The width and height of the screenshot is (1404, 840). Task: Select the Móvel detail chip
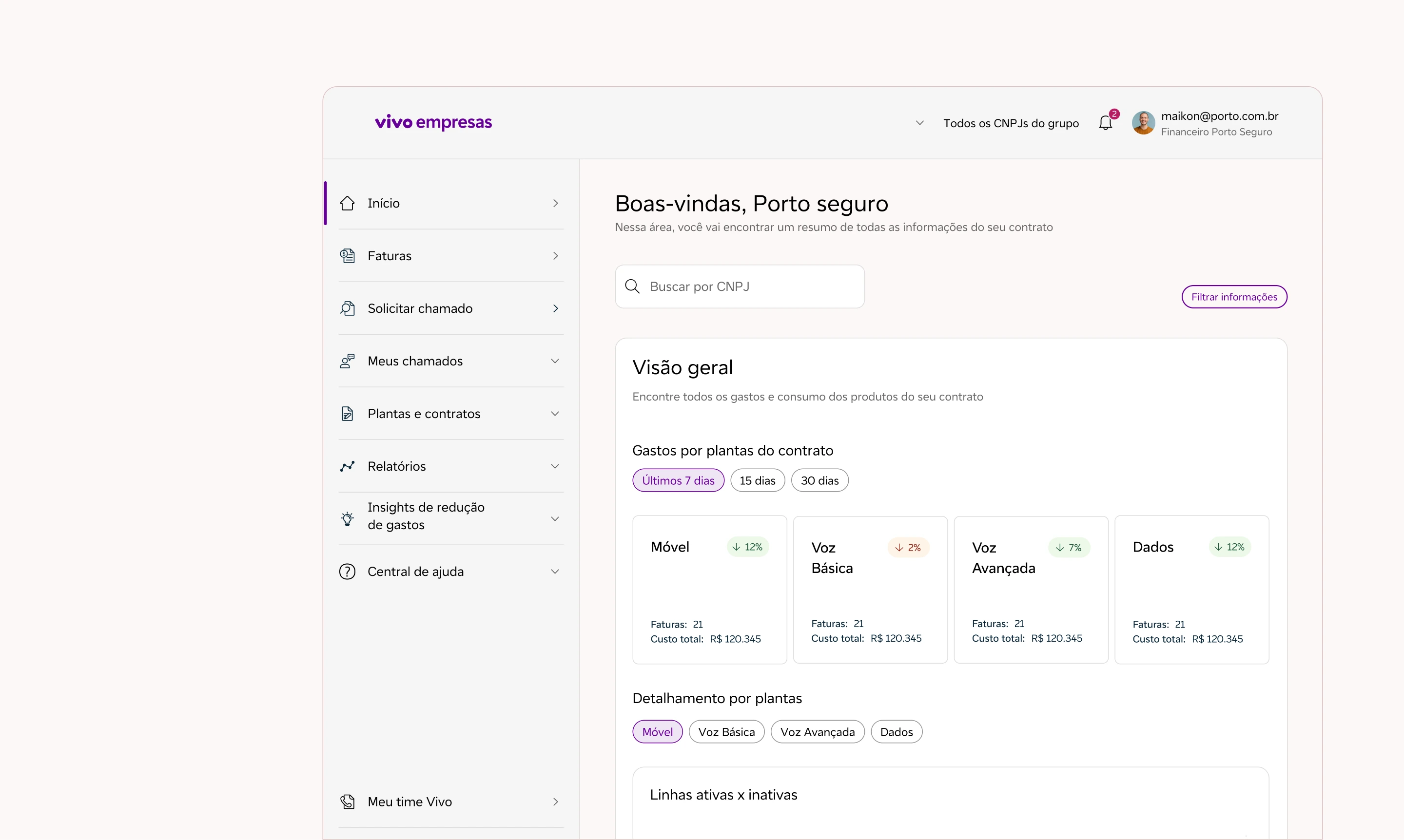click(x=658, y=732)
